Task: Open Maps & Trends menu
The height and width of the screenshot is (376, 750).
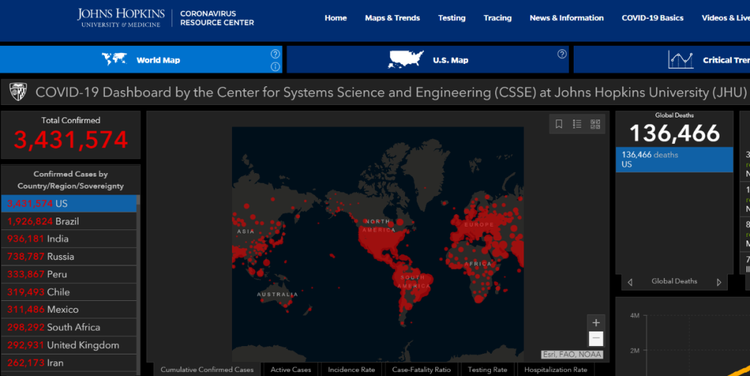Action: [x=392, y=18]
